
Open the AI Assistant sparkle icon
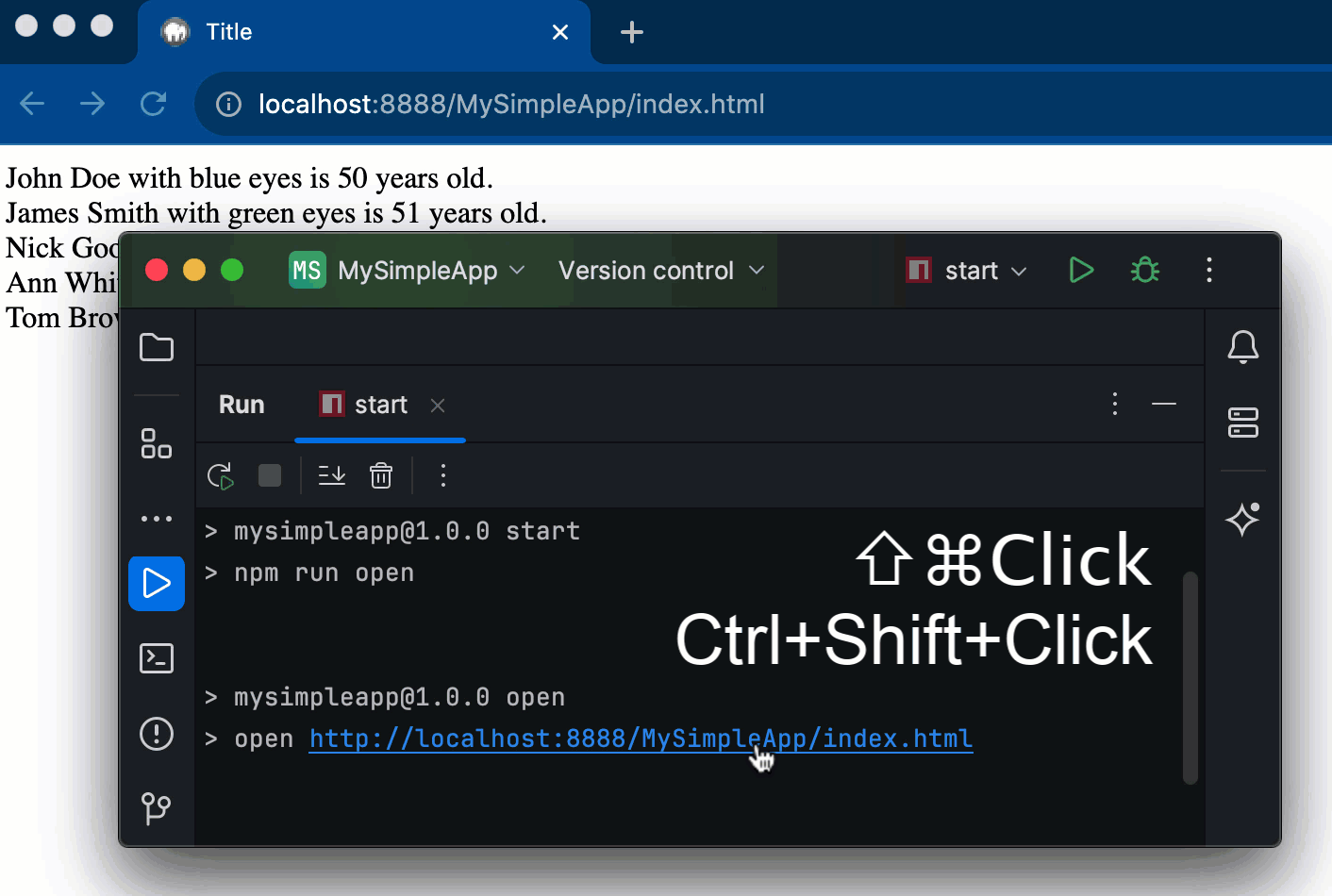1242,520
